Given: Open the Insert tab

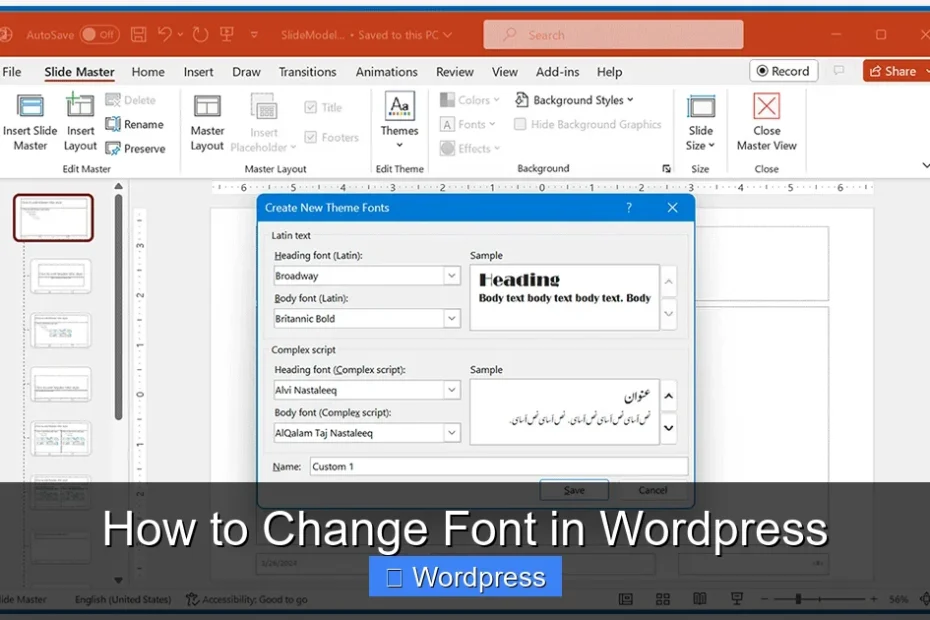Looking at the screenshot, I should coord(198,72).
